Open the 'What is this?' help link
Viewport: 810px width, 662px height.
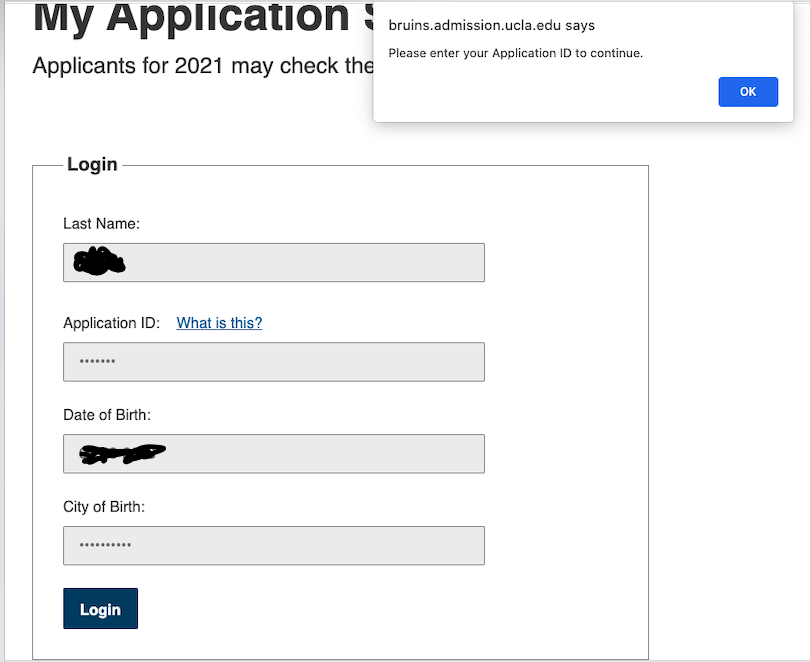tap(219, 323)
